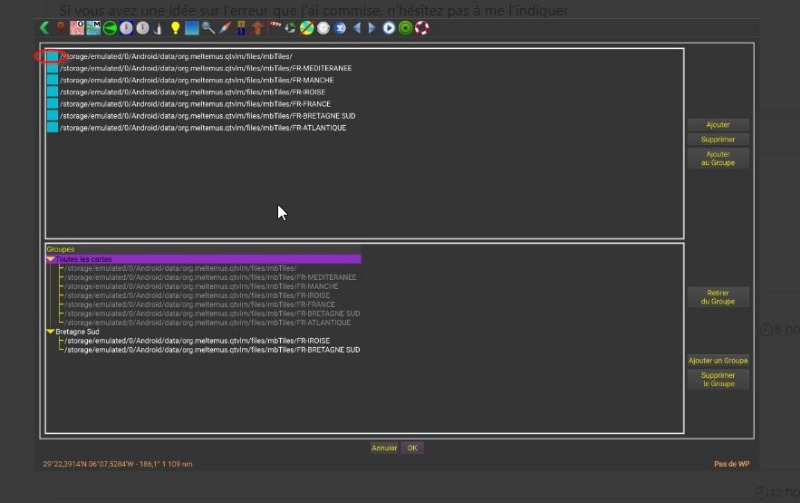Click the blue square toolbar icon
This screenshot has width=800, height=503.
point(191,28)
